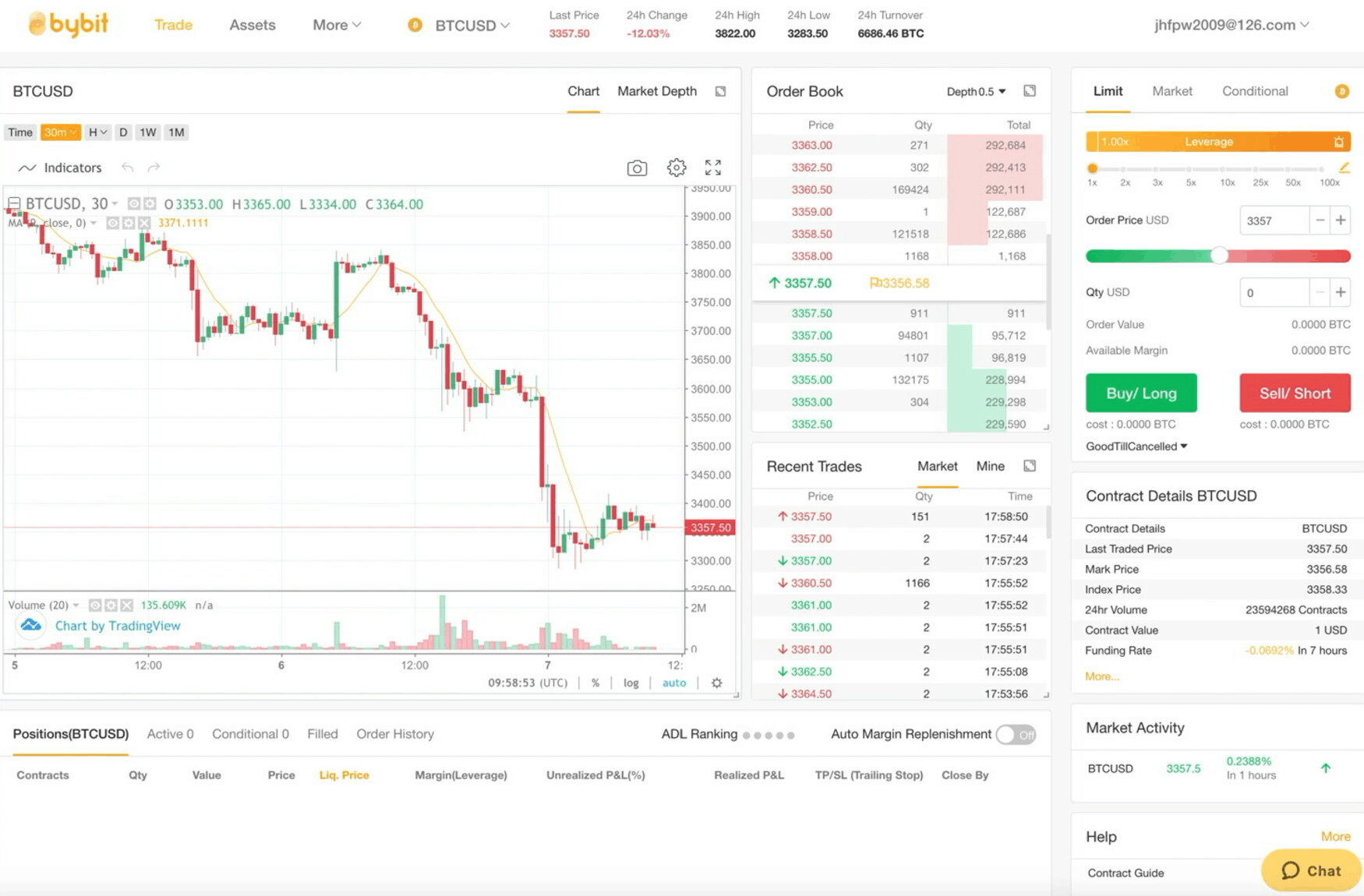This screenshot has width=1364, height=896.
Task: Open the Order History tab
Action: (x=395, y=734)
